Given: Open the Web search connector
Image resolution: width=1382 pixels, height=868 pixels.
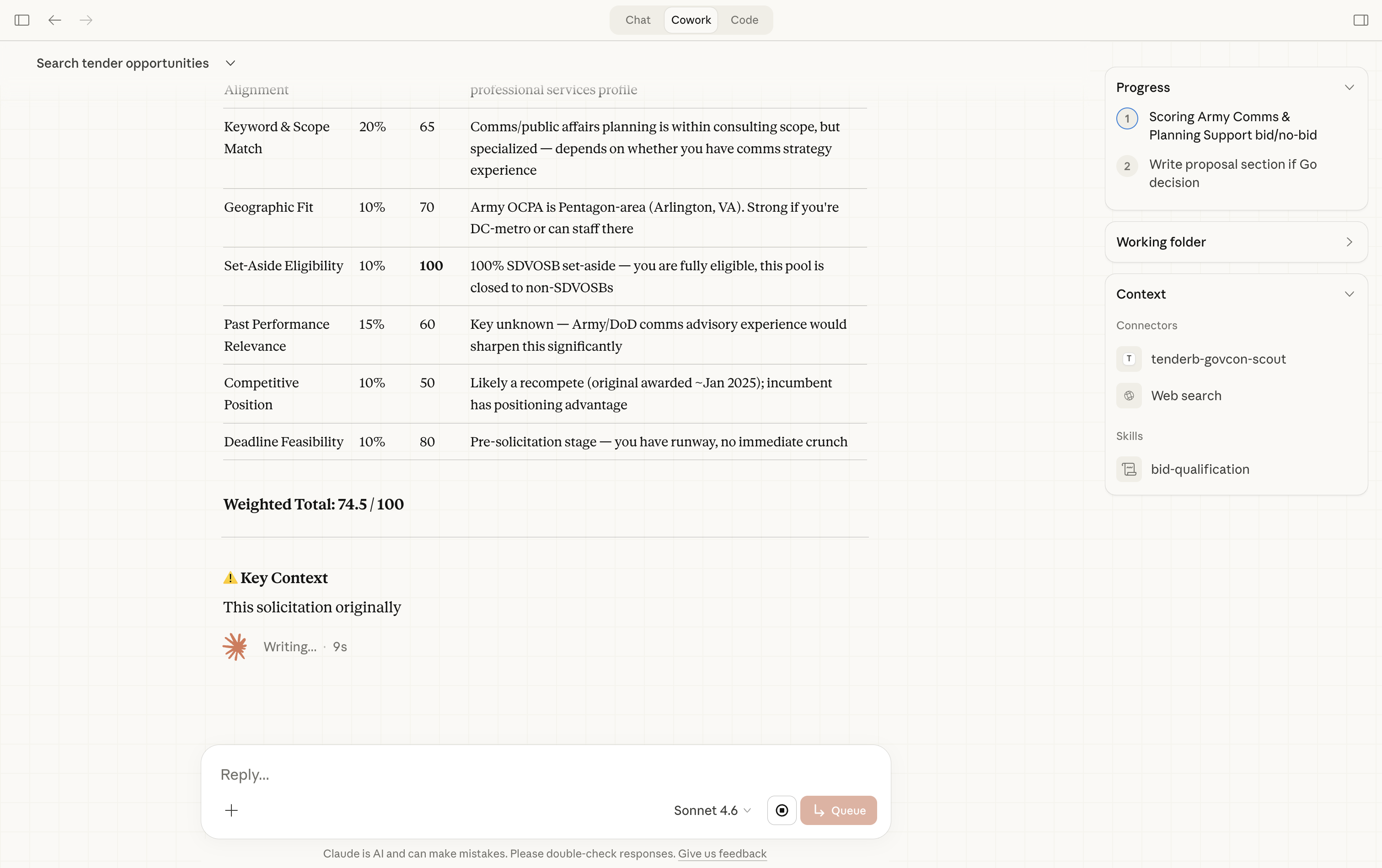Looking at the screenshot, I should [x=1186, y=396].
